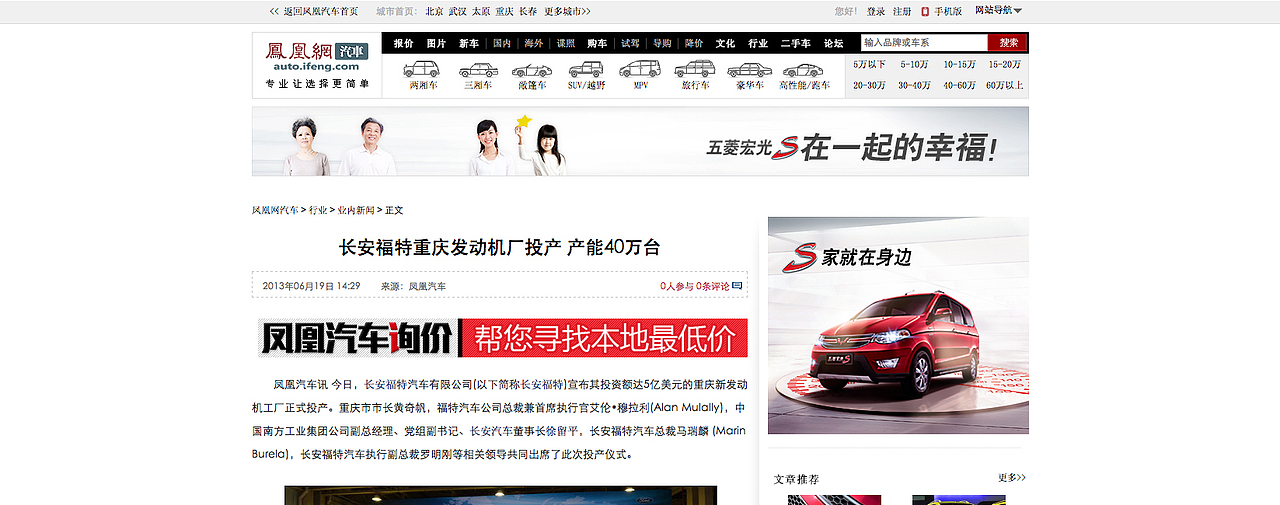The width and height of the screenshot is (1280, 505).
Task: Open the 图片 nav tab
Action: pos(436,43)
